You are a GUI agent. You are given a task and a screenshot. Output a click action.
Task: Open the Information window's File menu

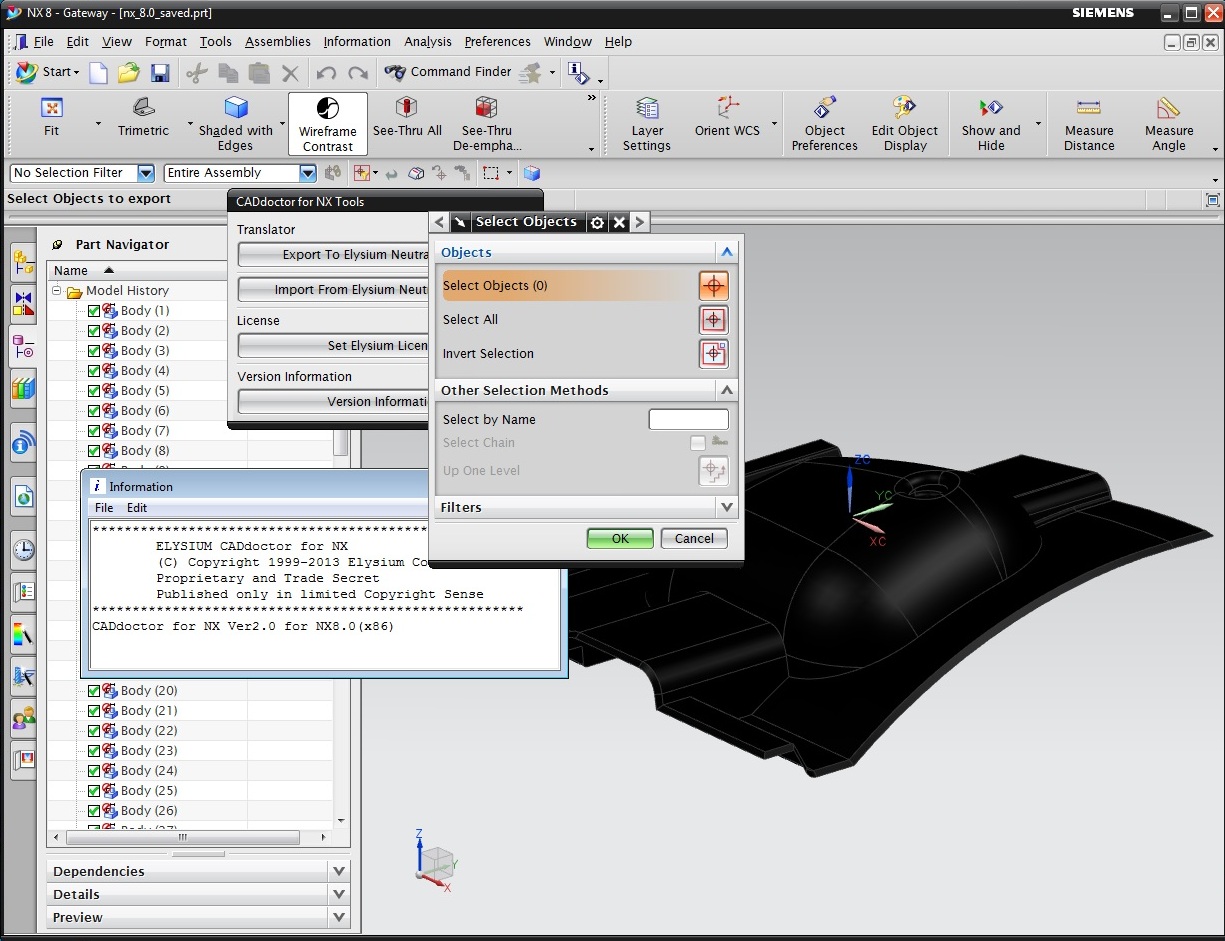104,508
